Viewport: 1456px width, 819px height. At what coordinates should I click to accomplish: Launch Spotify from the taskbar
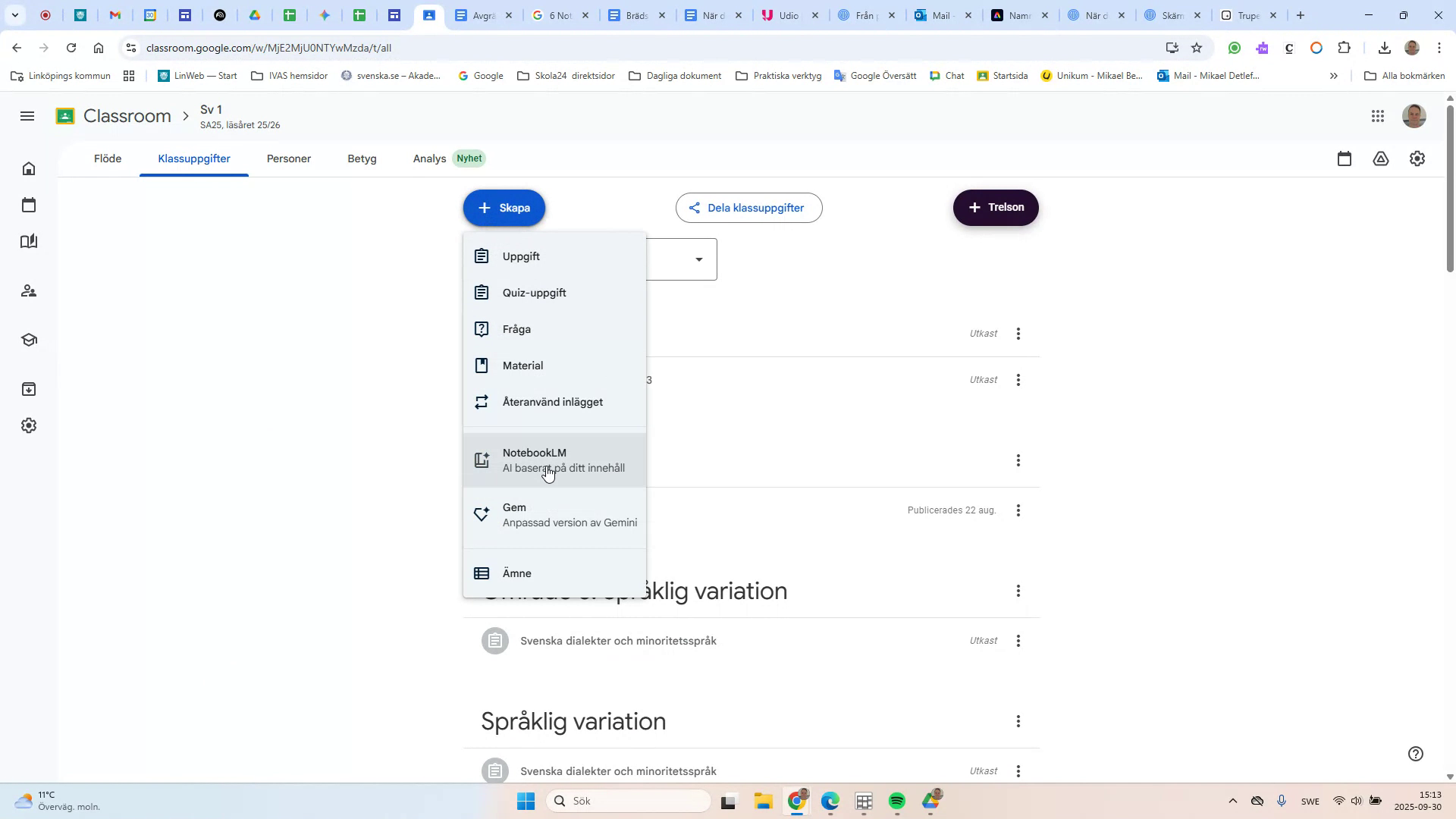(897, 801)
